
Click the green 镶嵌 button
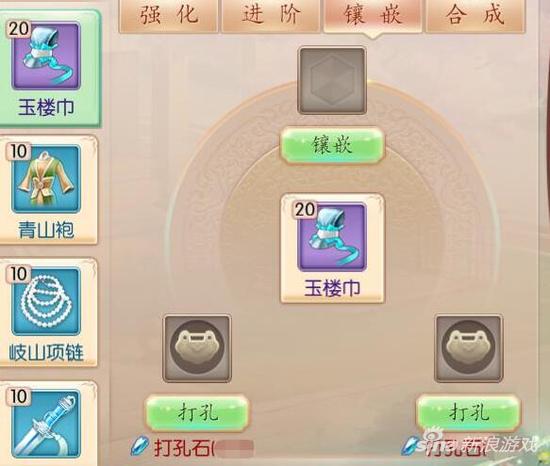332,145
